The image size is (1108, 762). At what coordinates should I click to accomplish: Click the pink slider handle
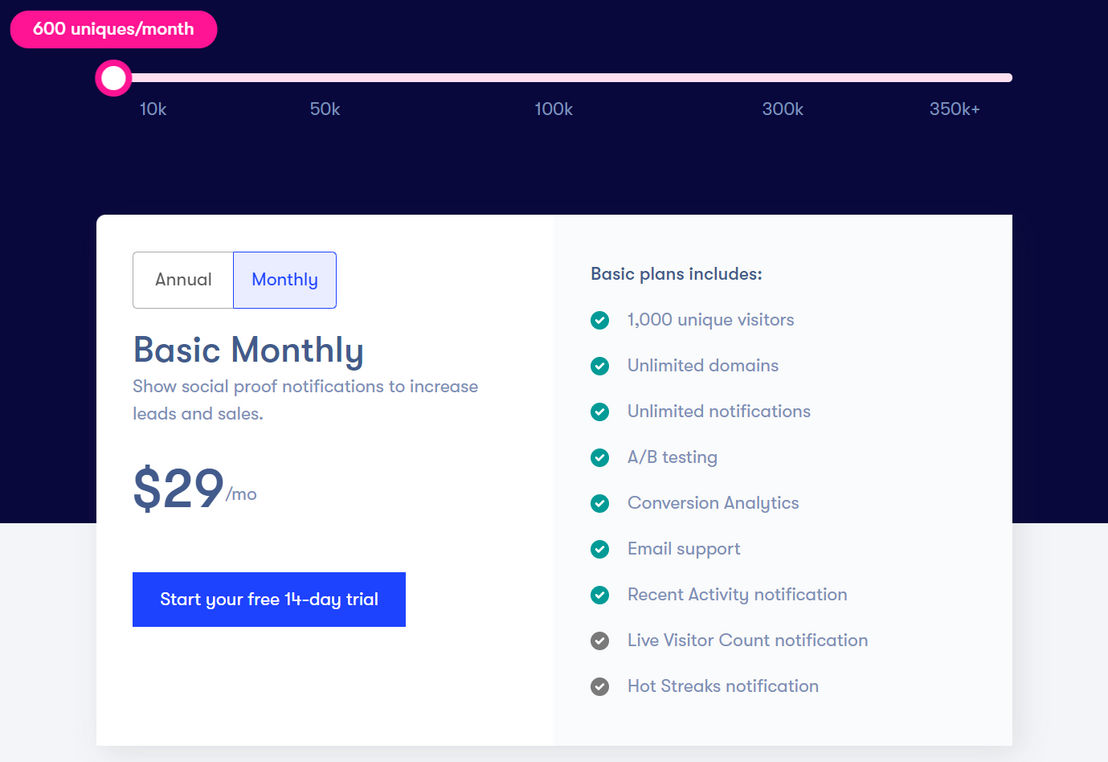113,78
